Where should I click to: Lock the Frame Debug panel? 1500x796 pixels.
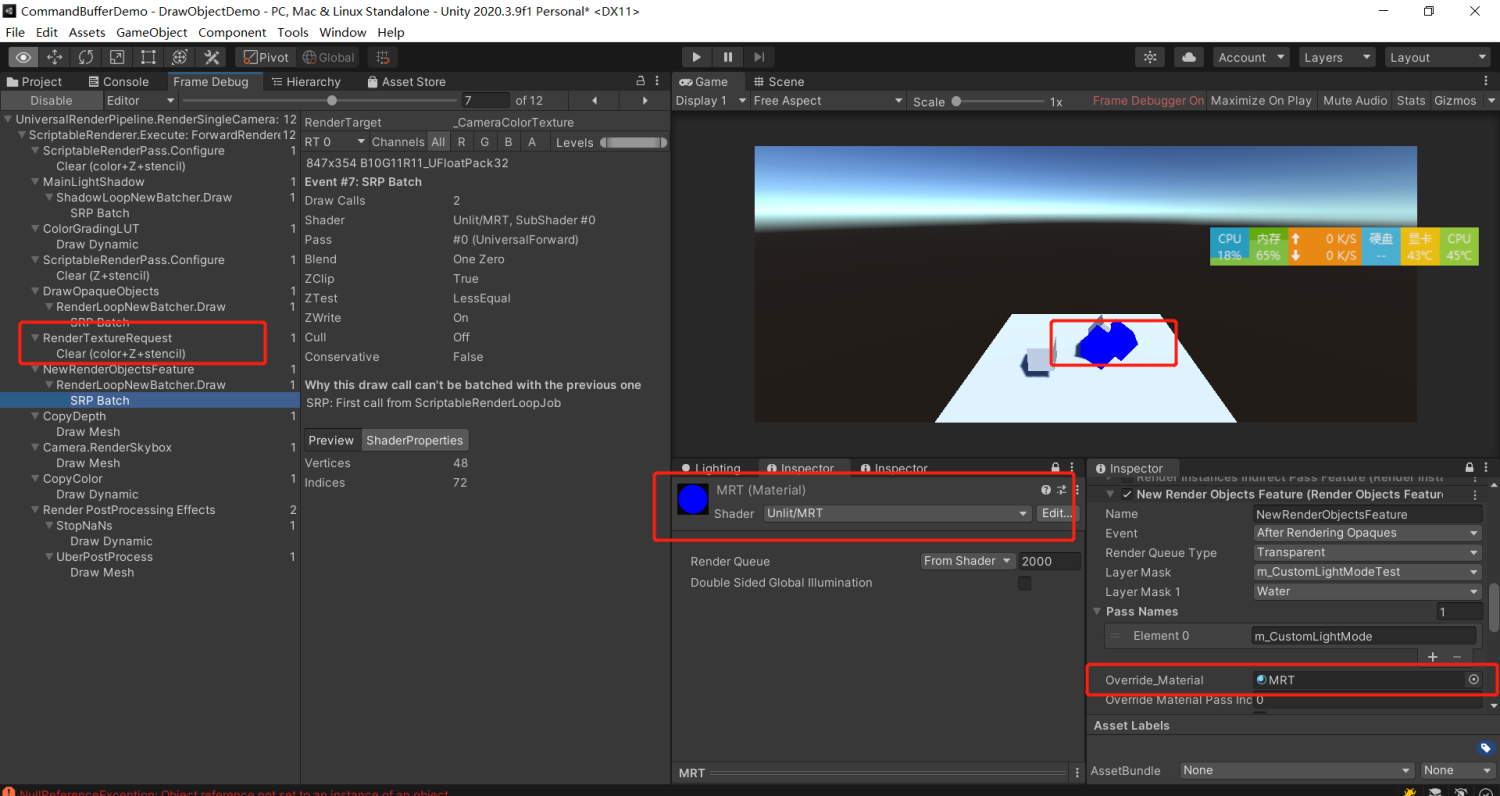[641, 81]
